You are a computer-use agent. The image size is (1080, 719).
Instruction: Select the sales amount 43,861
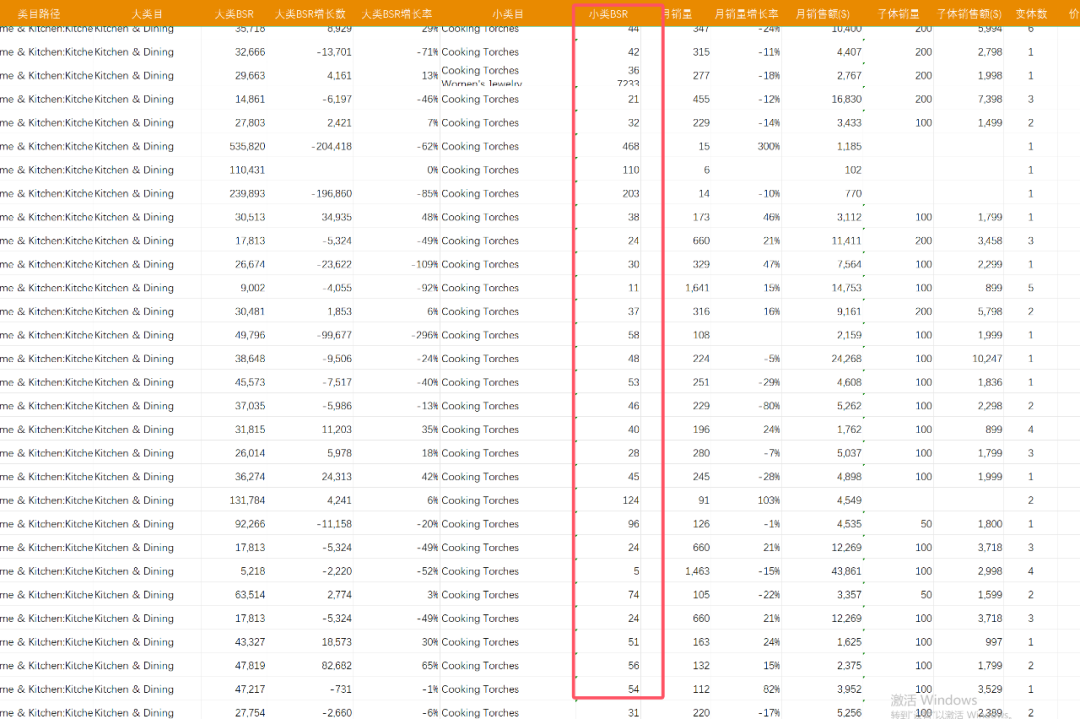pos(847,571)
